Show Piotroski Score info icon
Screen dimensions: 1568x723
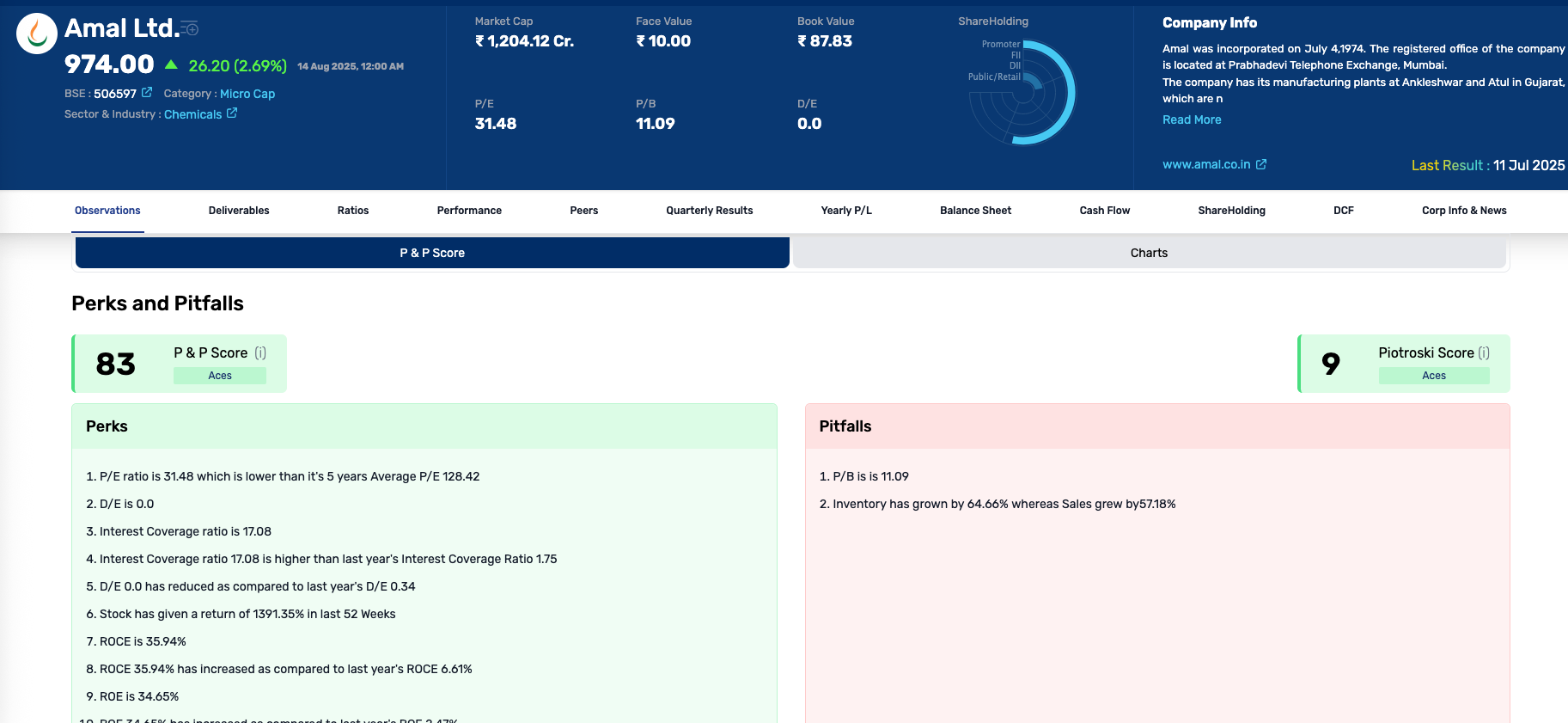(1484, 352)
